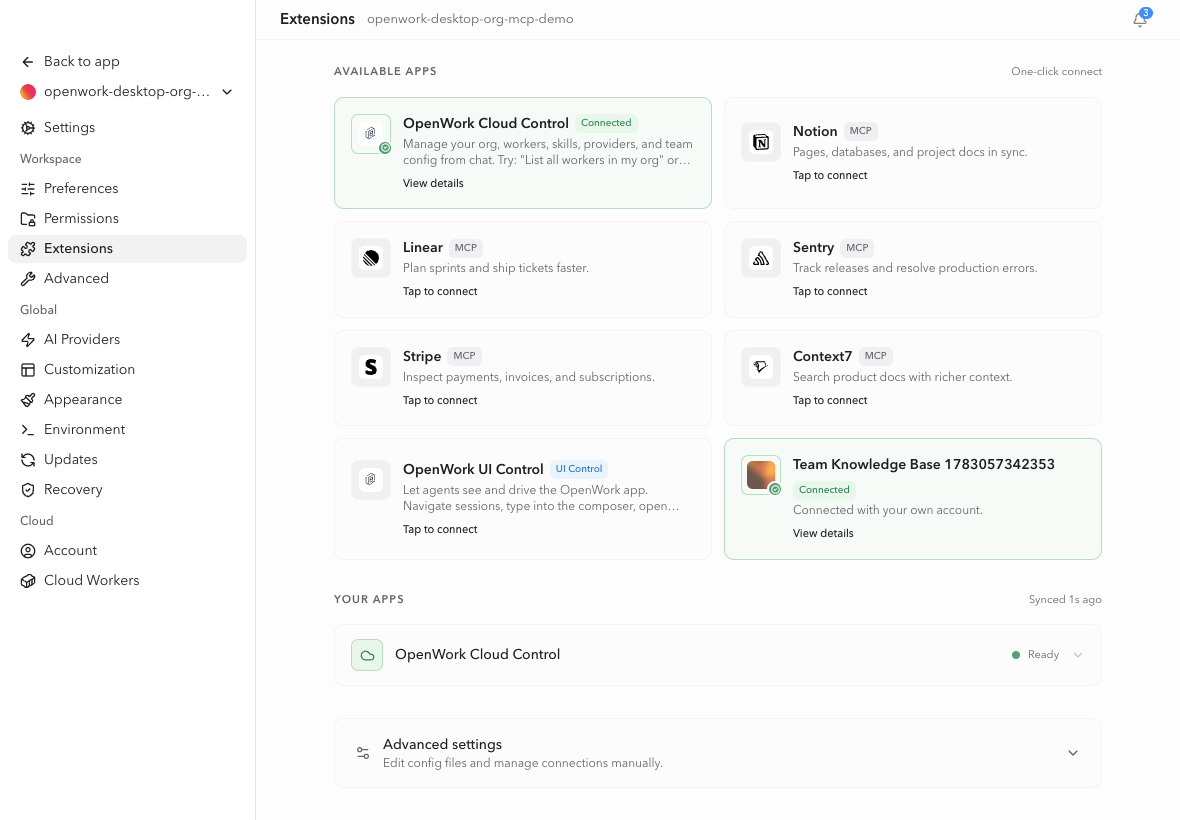
Task: Tap to connect OpenWork UI Control
Action: [439, 530]
